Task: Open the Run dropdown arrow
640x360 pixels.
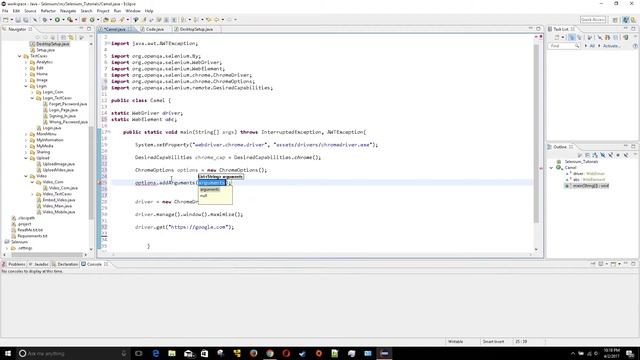Action: click(x=63, y=20)
